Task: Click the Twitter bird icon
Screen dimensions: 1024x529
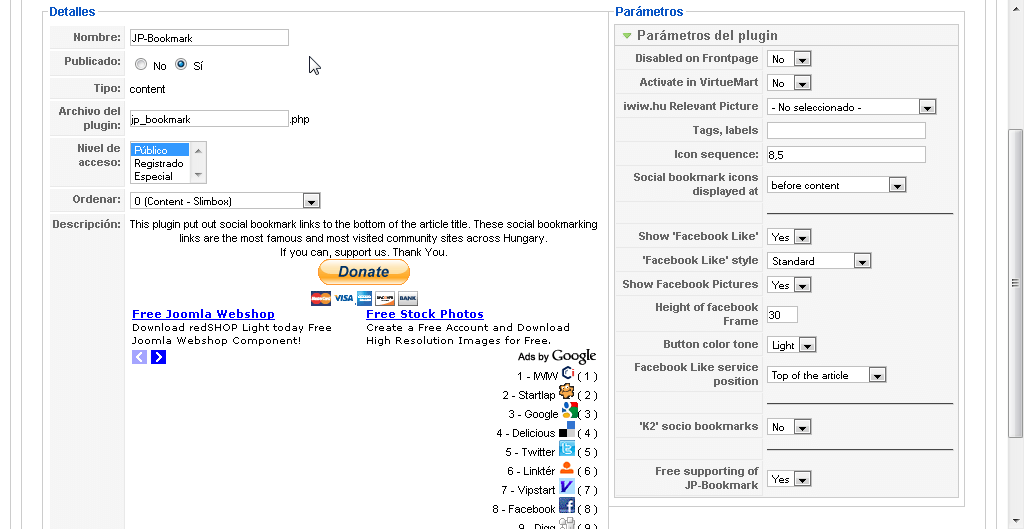Action: [x=567, y=449]
